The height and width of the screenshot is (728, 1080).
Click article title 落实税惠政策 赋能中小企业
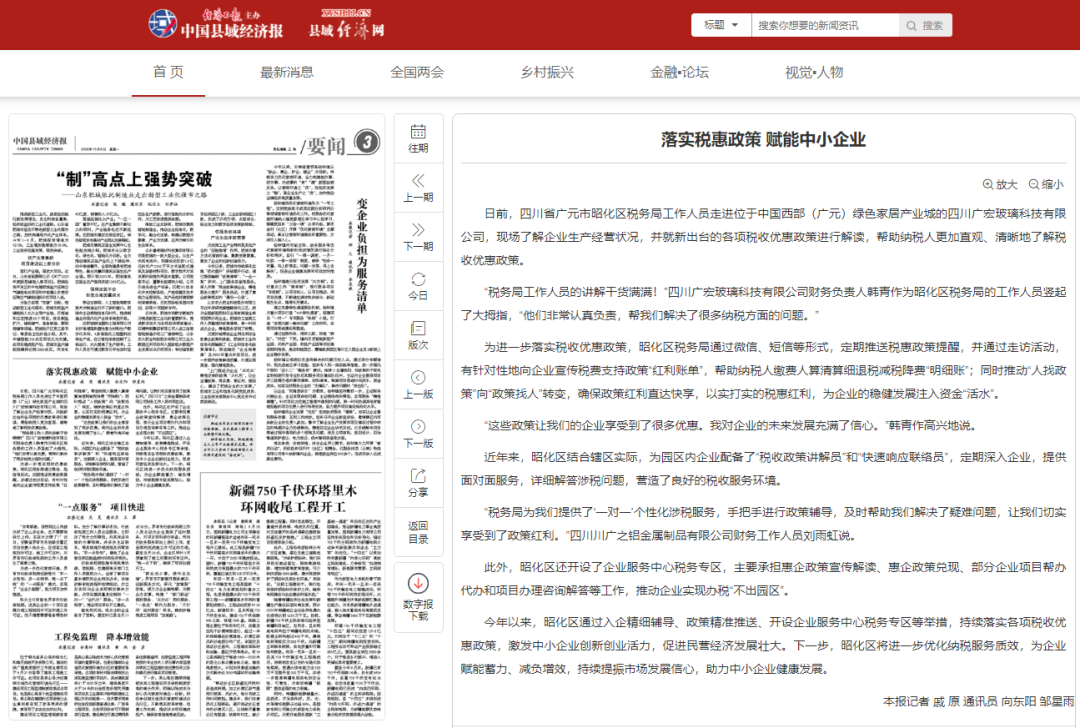[x=763, y=140]
